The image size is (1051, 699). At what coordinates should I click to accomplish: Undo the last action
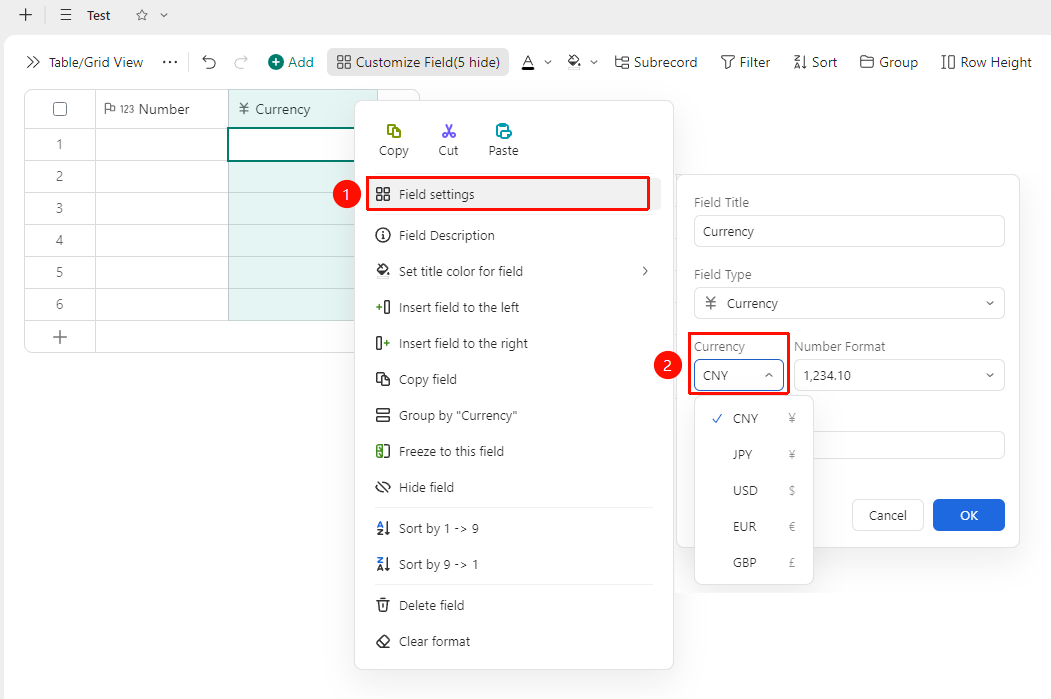tap(209, 62)
